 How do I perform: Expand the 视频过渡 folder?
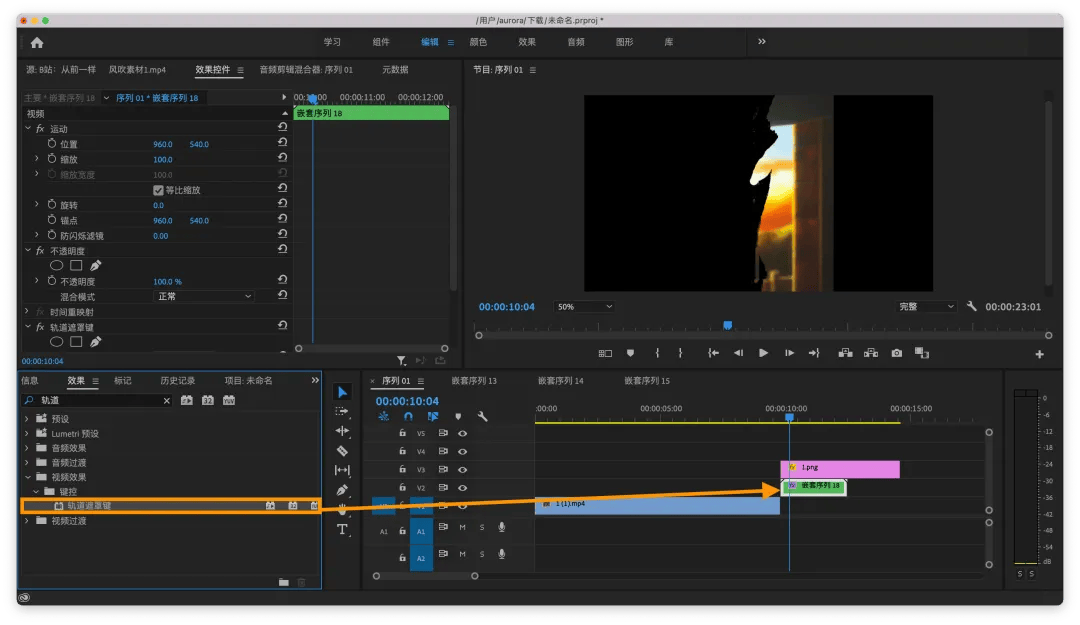(x=27, y=521)
